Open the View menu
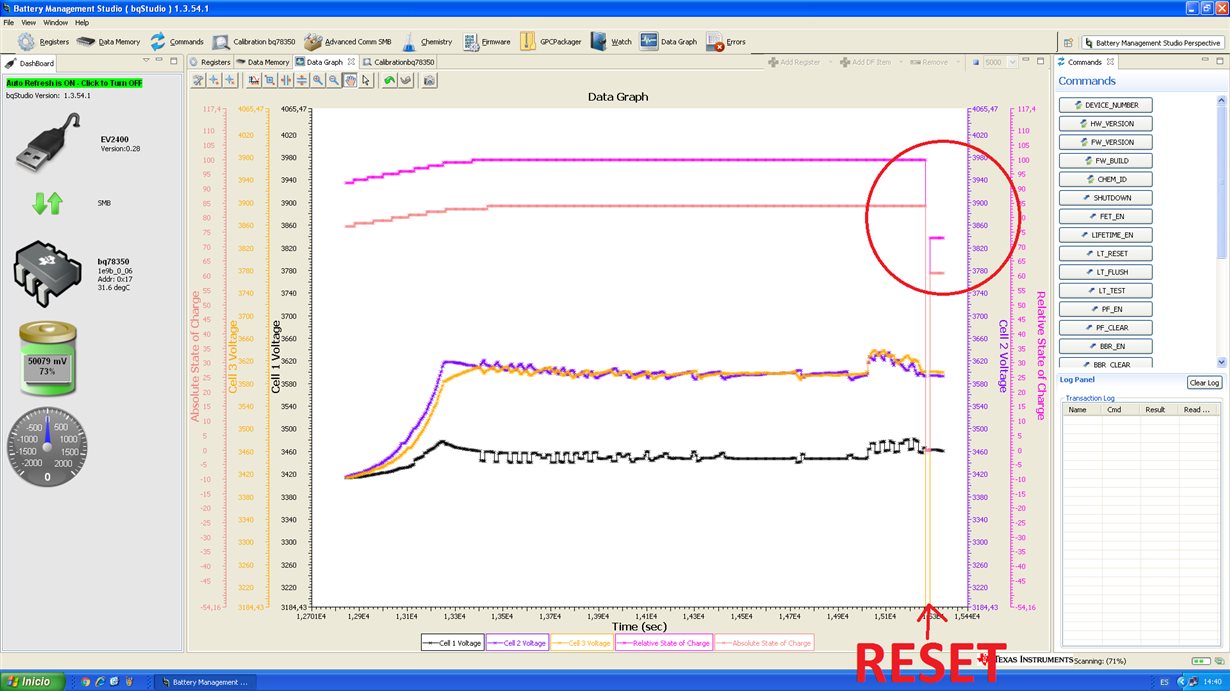Image resolution: width=1230 pixels, height=691 pixels. tap(29, 22)
